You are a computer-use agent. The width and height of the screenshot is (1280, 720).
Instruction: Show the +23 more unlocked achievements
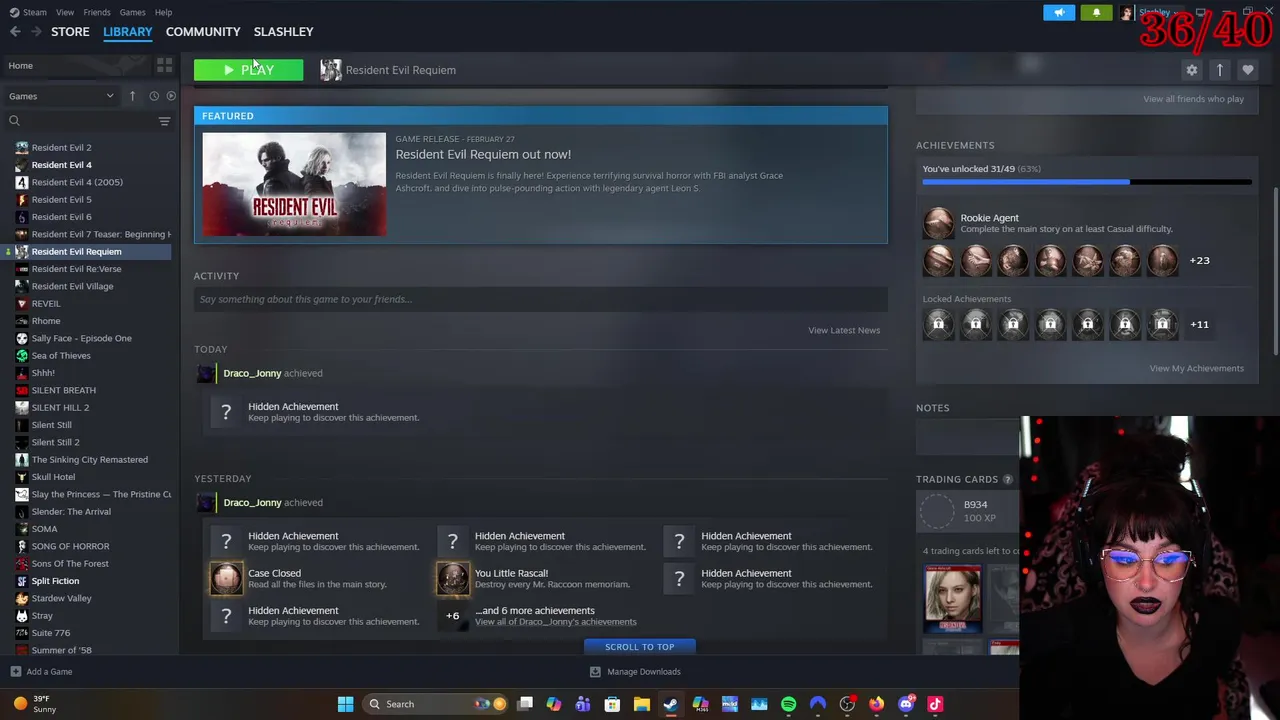(x=1199, y=261)
